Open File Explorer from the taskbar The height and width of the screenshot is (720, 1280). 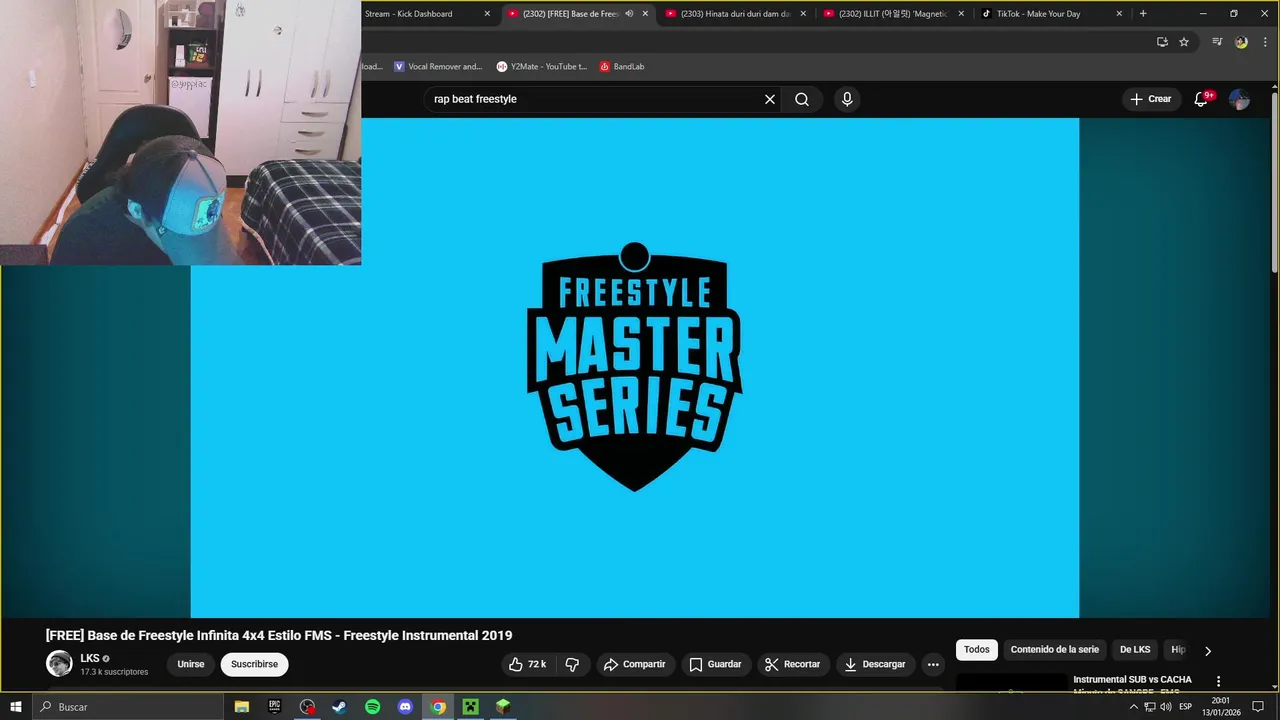pyautogui.click(x=242, y=707)
